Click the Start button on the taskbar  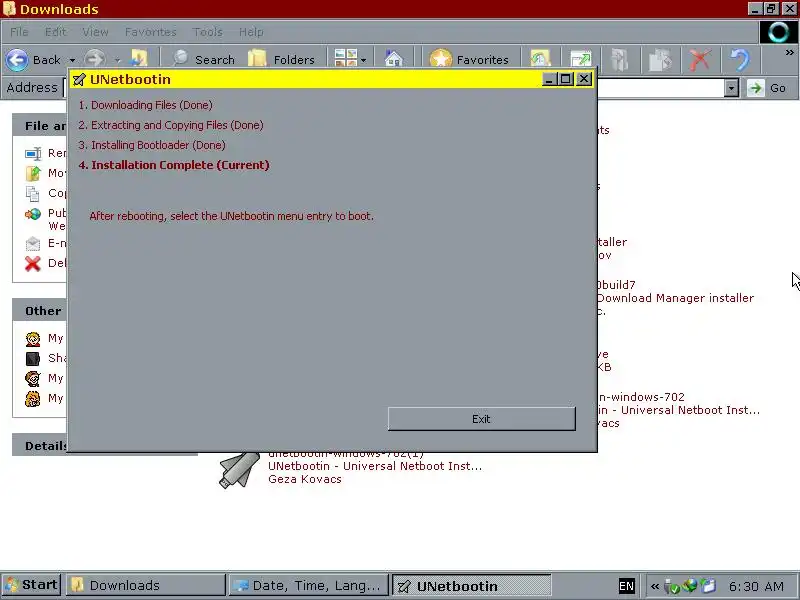pyautogui.click(x=32, y=585)
